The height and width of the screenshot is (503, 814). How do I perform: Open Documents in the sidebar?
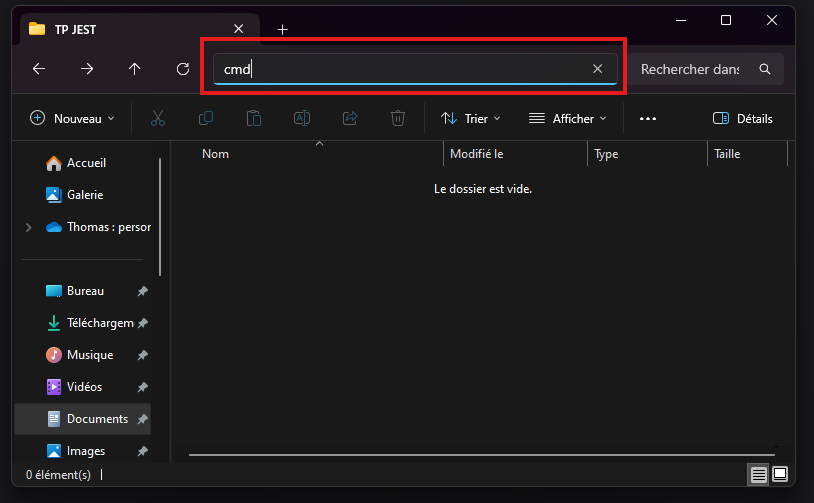click(x=96, y=419)
